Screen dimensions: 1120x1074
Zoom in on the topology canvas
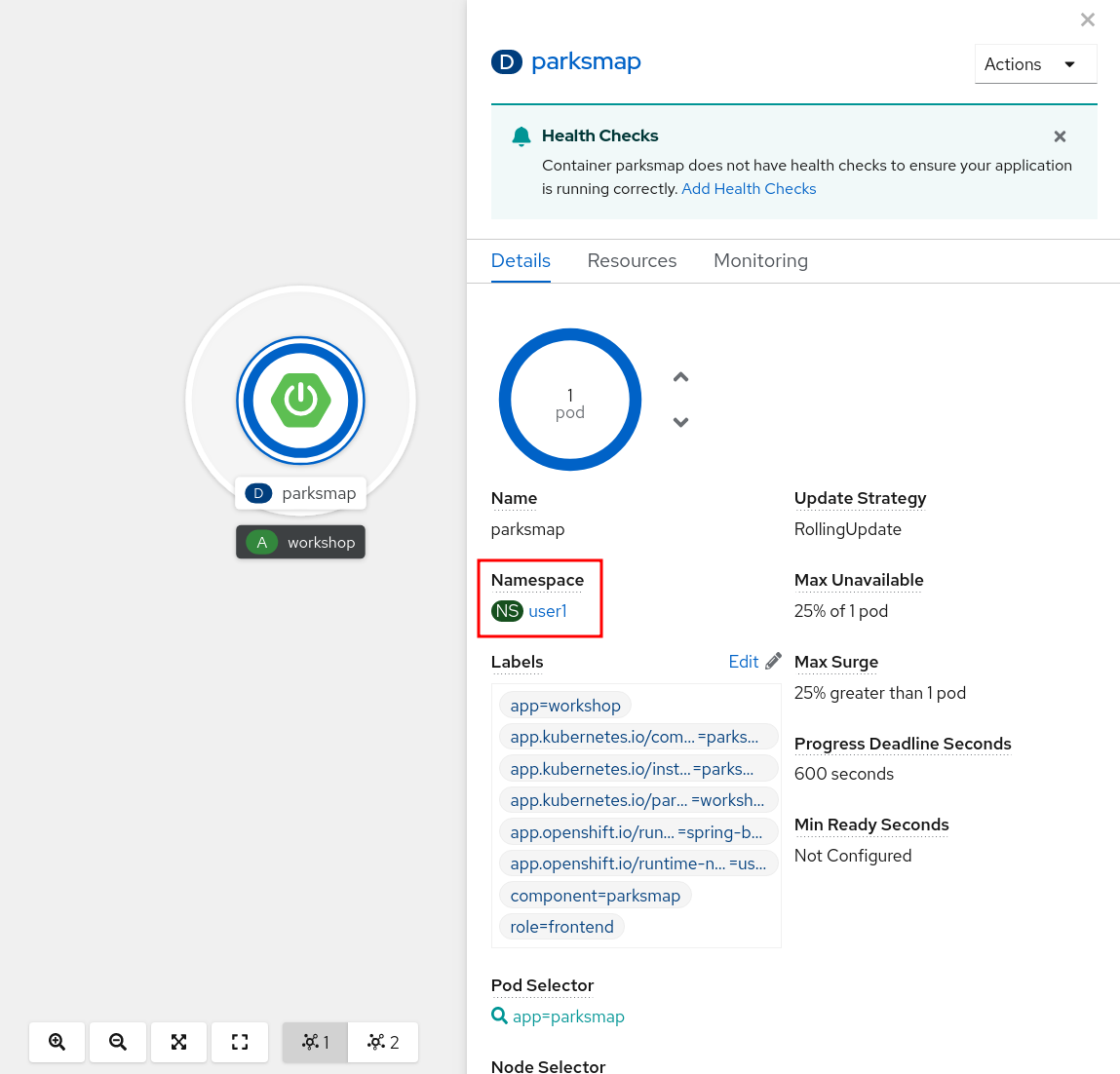click(x=57, y=1042)
